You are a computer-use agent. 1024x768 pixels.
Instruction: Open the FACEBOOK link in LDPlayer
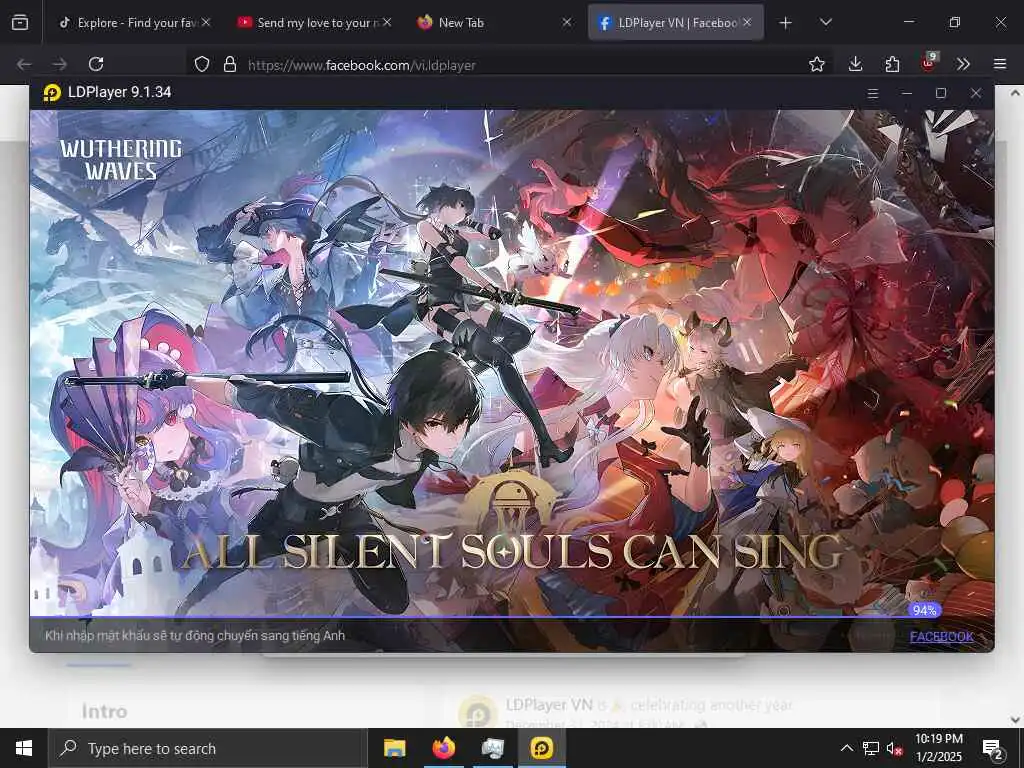tap(942, 637)
